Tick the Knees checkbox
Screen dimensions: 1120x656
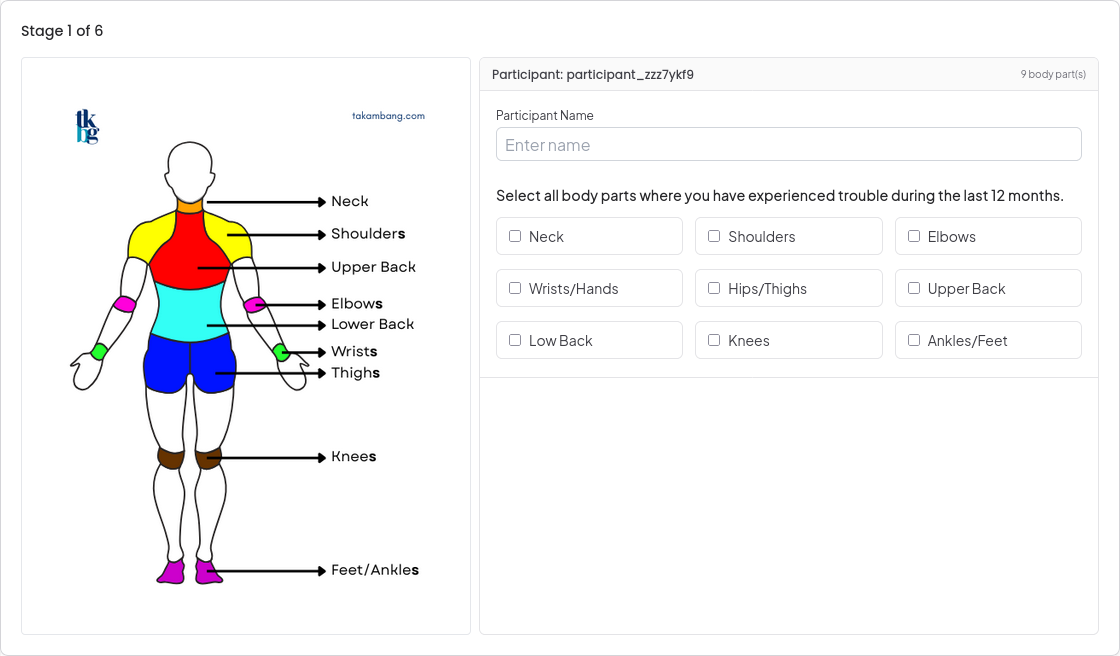714,340
